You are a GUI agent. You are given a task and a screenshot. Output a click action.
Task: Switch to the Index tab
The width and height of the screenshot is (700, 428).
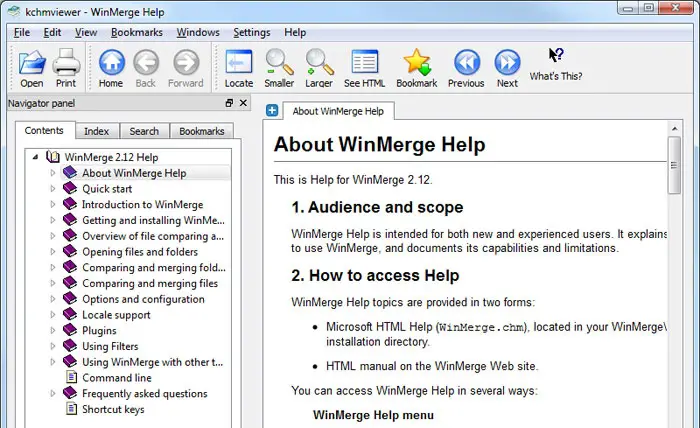tap(96, 131)
